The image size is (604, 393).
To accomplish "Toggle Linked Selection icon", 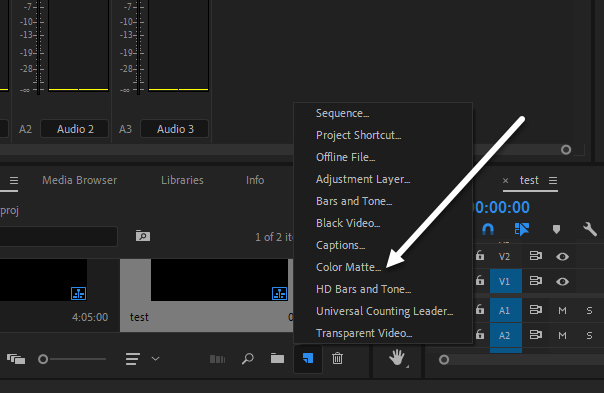I will click(522, 229).
